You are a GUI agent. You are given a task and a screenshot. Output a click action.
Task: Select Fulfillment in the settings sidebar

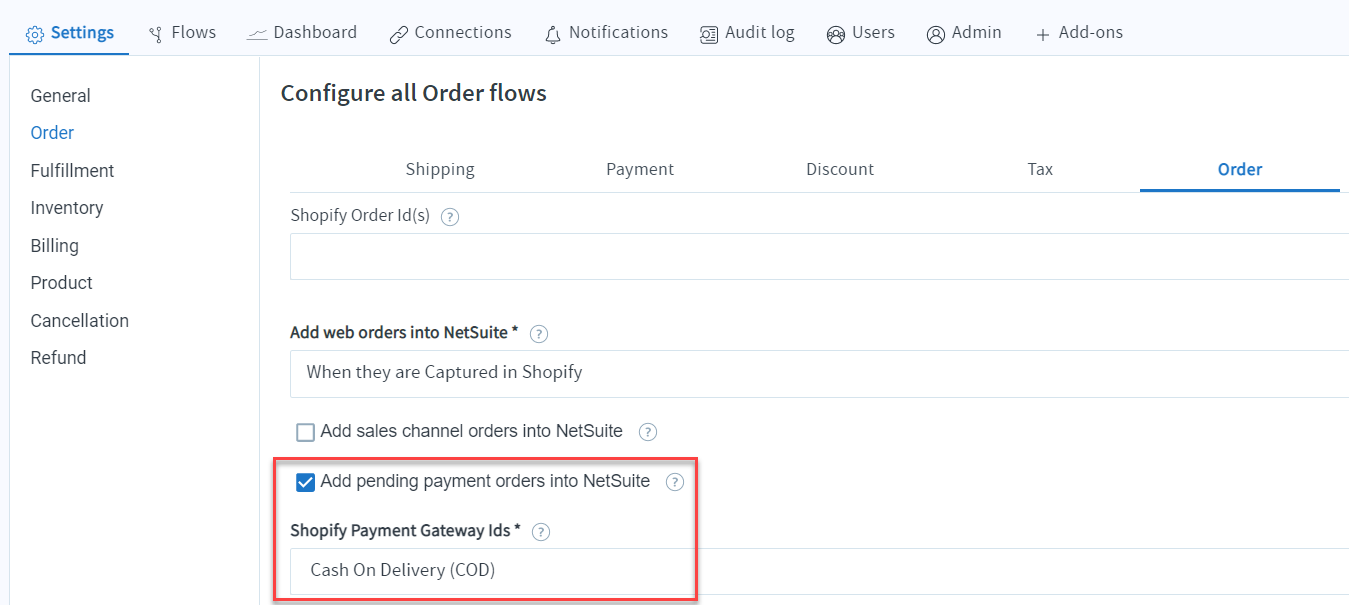coord(72,171)
